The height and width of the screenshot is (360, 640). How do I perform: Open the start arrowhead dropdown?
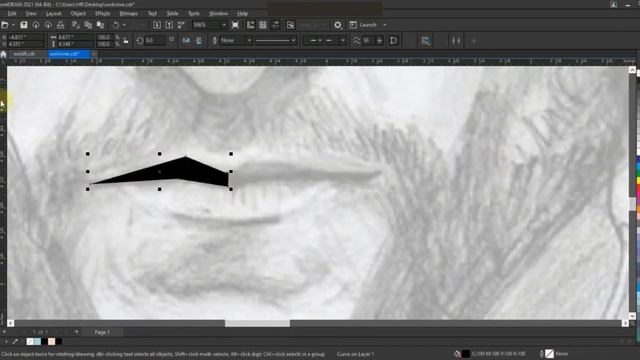[x=320, y=40]
